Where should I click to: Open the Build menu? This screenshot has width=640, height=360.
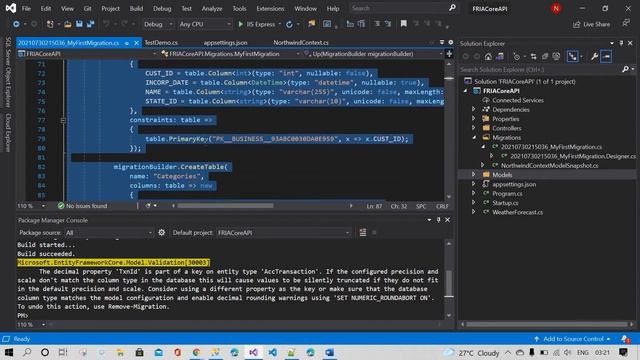[x=136, y=8]
